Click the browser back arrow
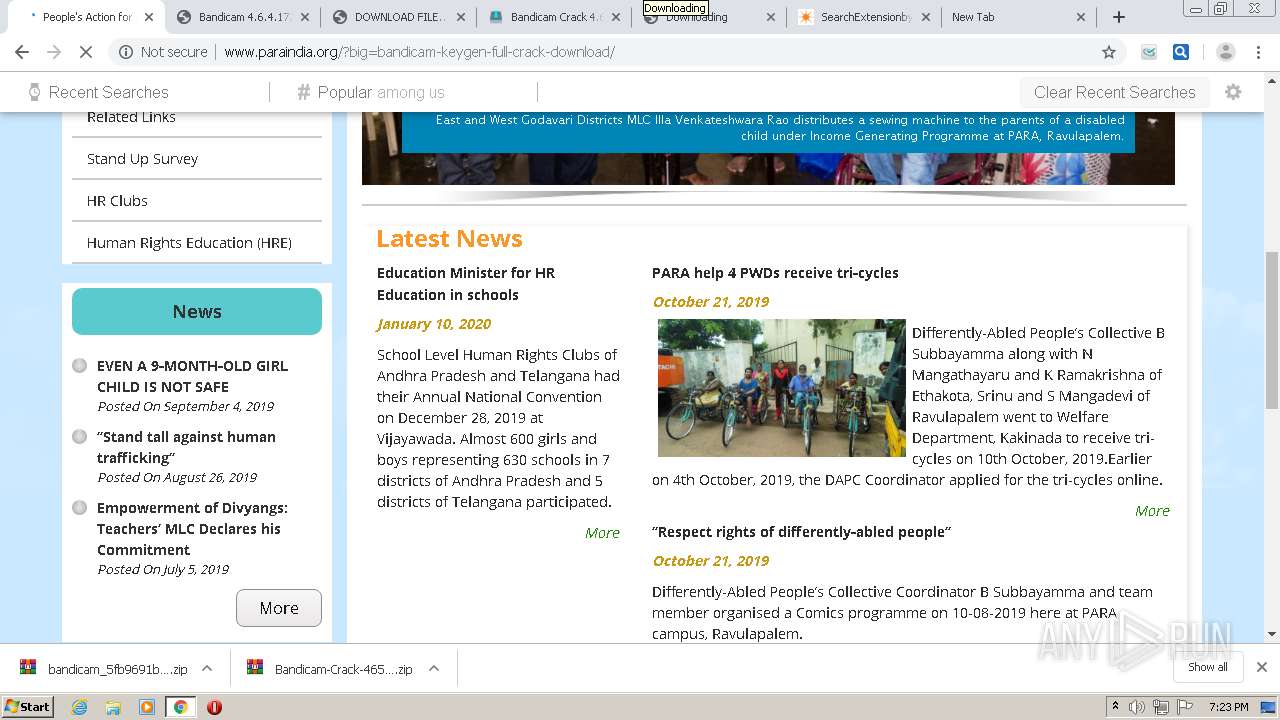The image size is (1280, 720). (22, 52)
